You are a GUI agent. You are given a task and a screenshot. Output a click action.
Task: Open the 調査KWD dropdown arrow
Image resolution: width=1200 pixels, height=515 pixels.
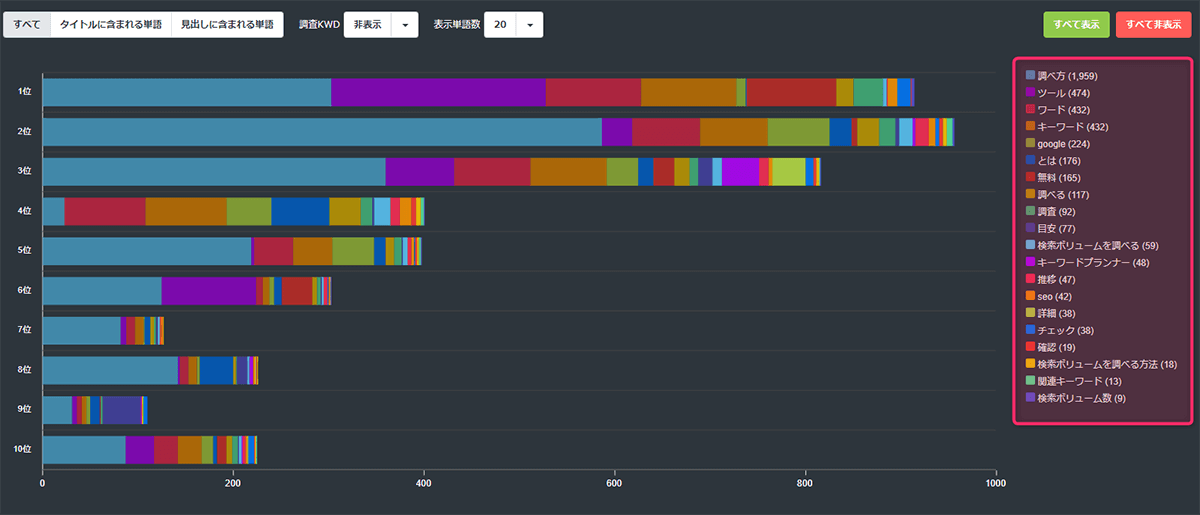[404, 25]
